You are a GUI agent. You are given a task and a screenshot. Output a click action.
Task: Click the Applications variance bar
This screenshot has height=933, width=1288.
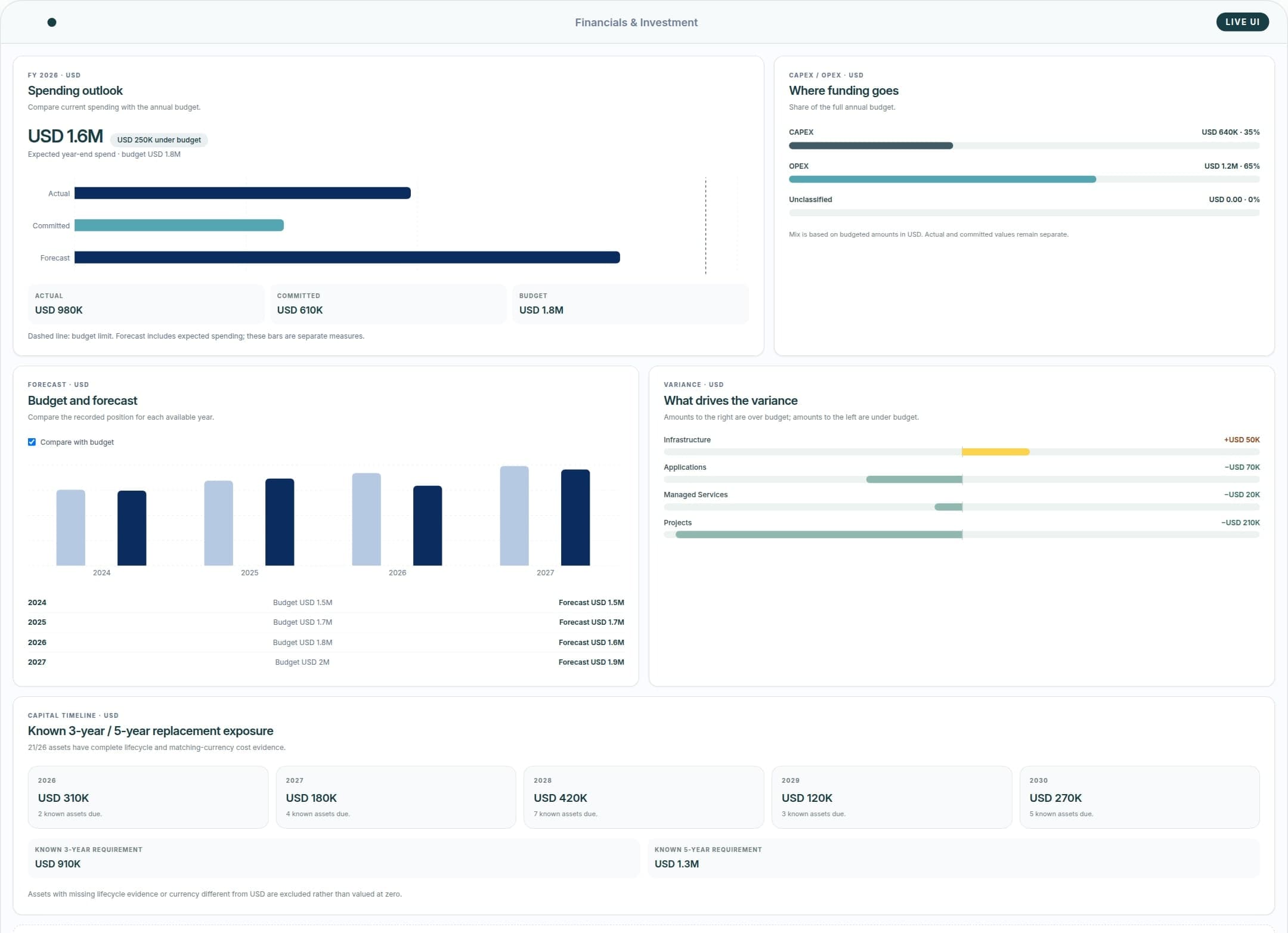point(914,480)
